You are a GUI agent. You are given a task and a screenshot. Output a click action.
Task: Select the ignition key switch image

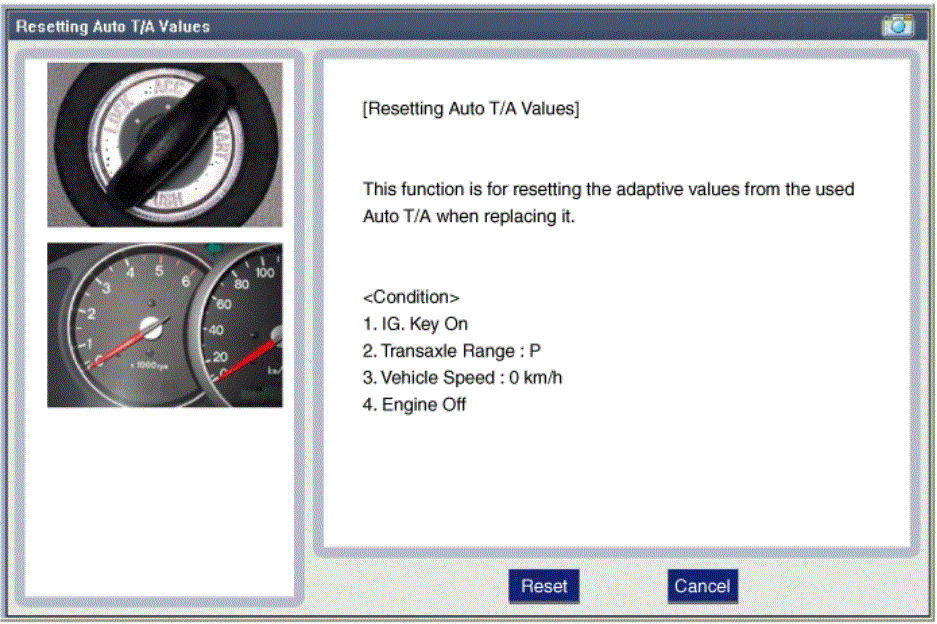point(165,146)
